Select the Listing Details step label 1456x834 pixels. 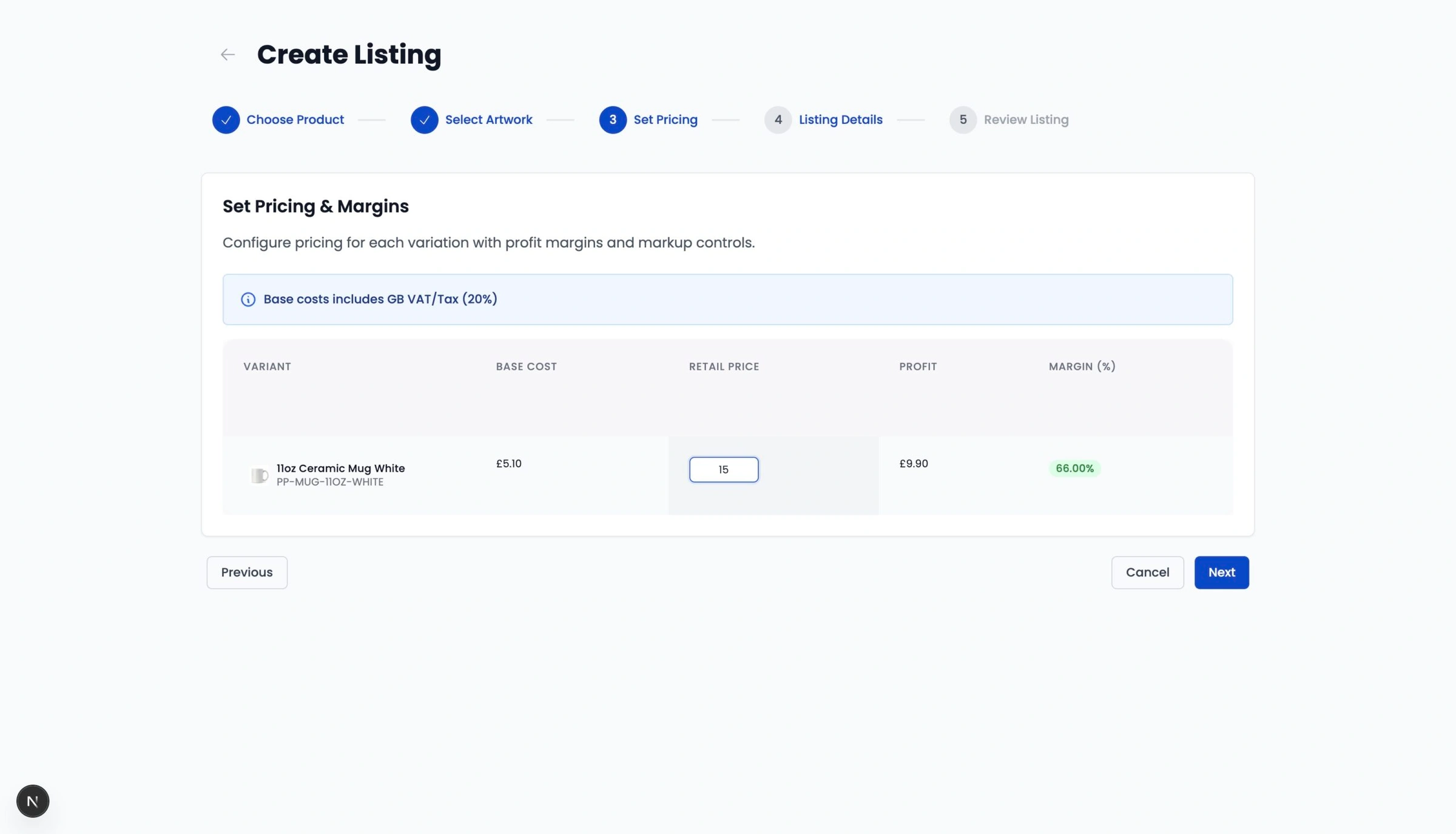coord(840,120)
